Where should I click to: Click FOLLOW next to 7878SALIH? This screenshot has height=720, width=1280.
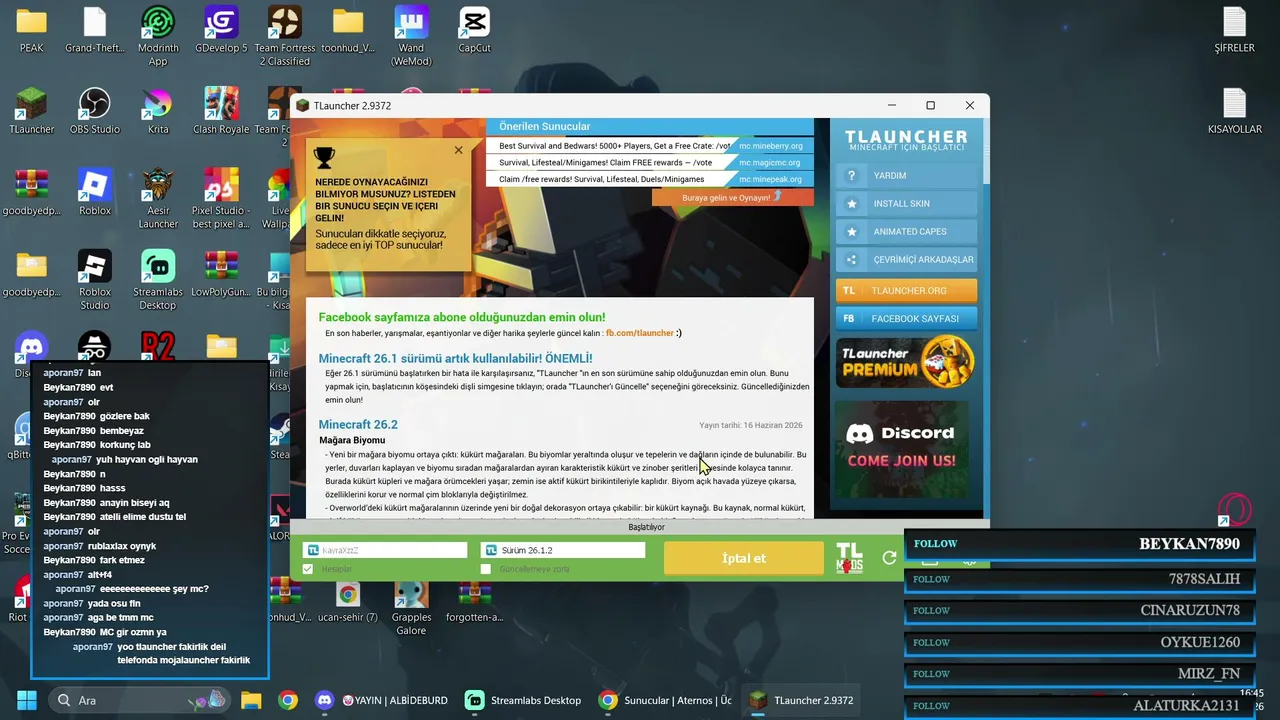pos(932,579)
